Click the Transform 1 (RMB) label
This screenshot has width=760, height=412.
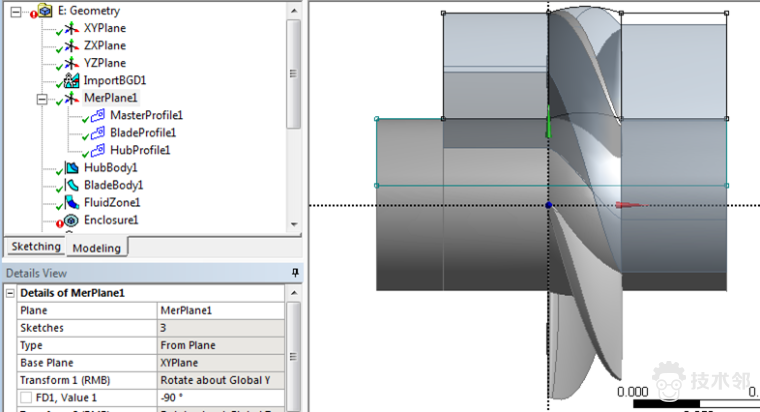coord(65,380)
